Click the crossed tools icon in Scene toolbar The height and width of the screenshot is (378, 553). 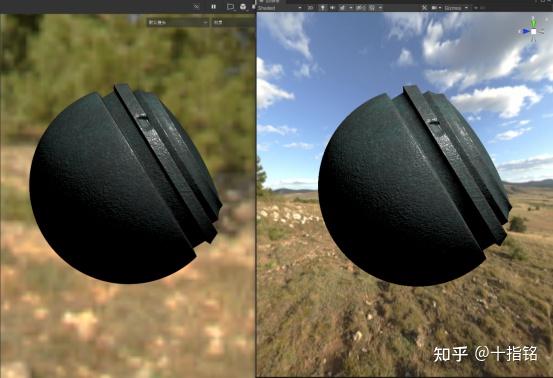425,8
